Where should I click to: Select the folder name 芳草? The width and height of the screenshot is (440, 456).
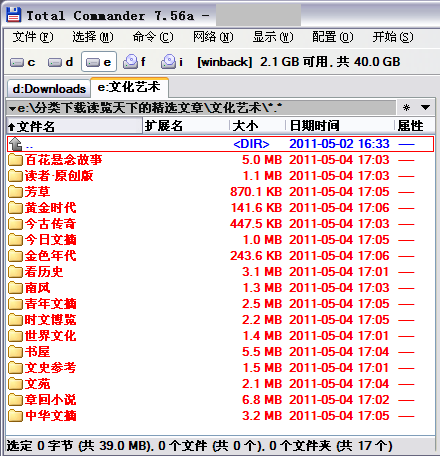tap(37, 192)
